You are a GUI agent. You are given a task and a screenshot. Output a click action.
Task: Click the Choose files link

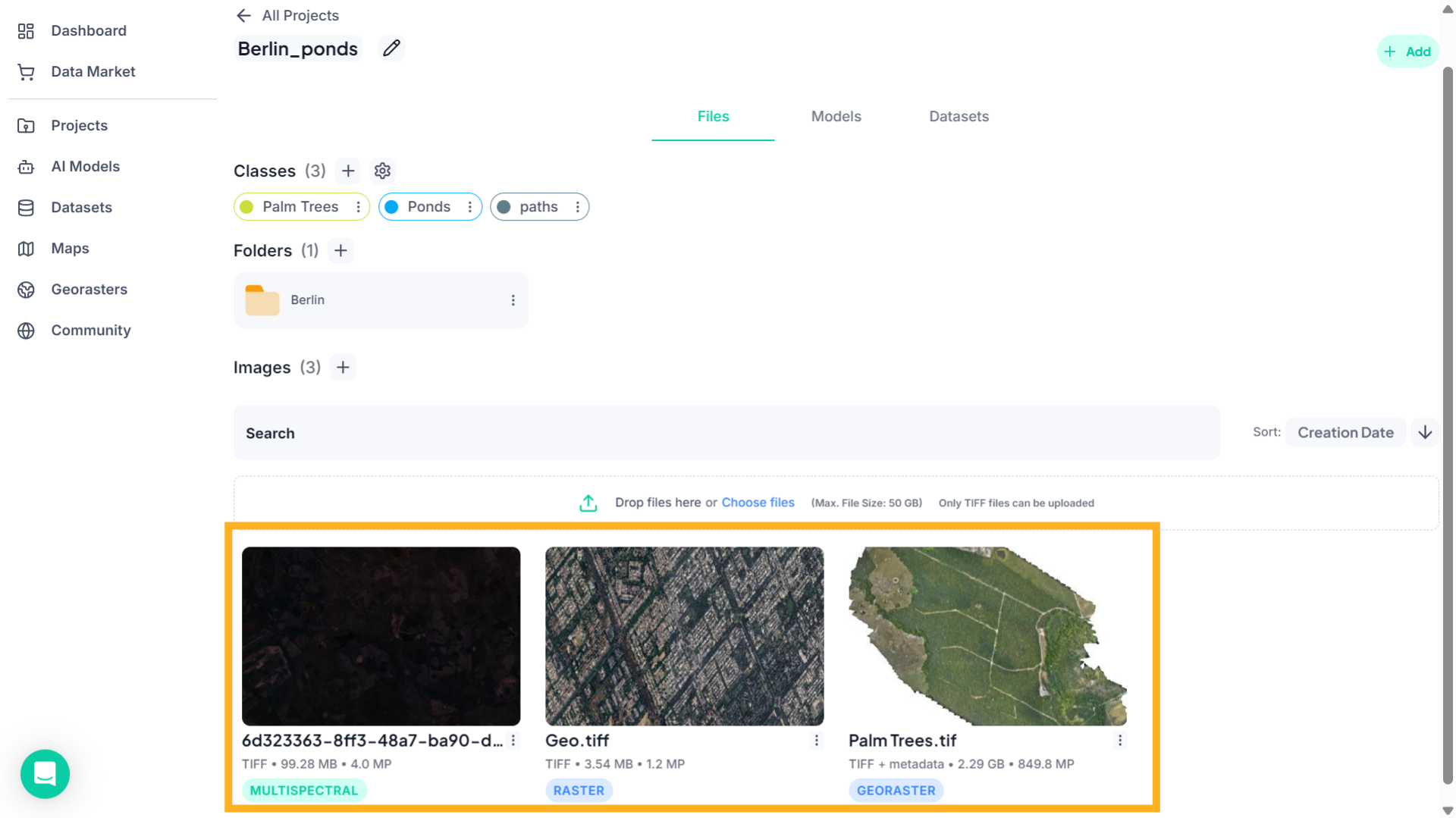[x=758, y=503]
